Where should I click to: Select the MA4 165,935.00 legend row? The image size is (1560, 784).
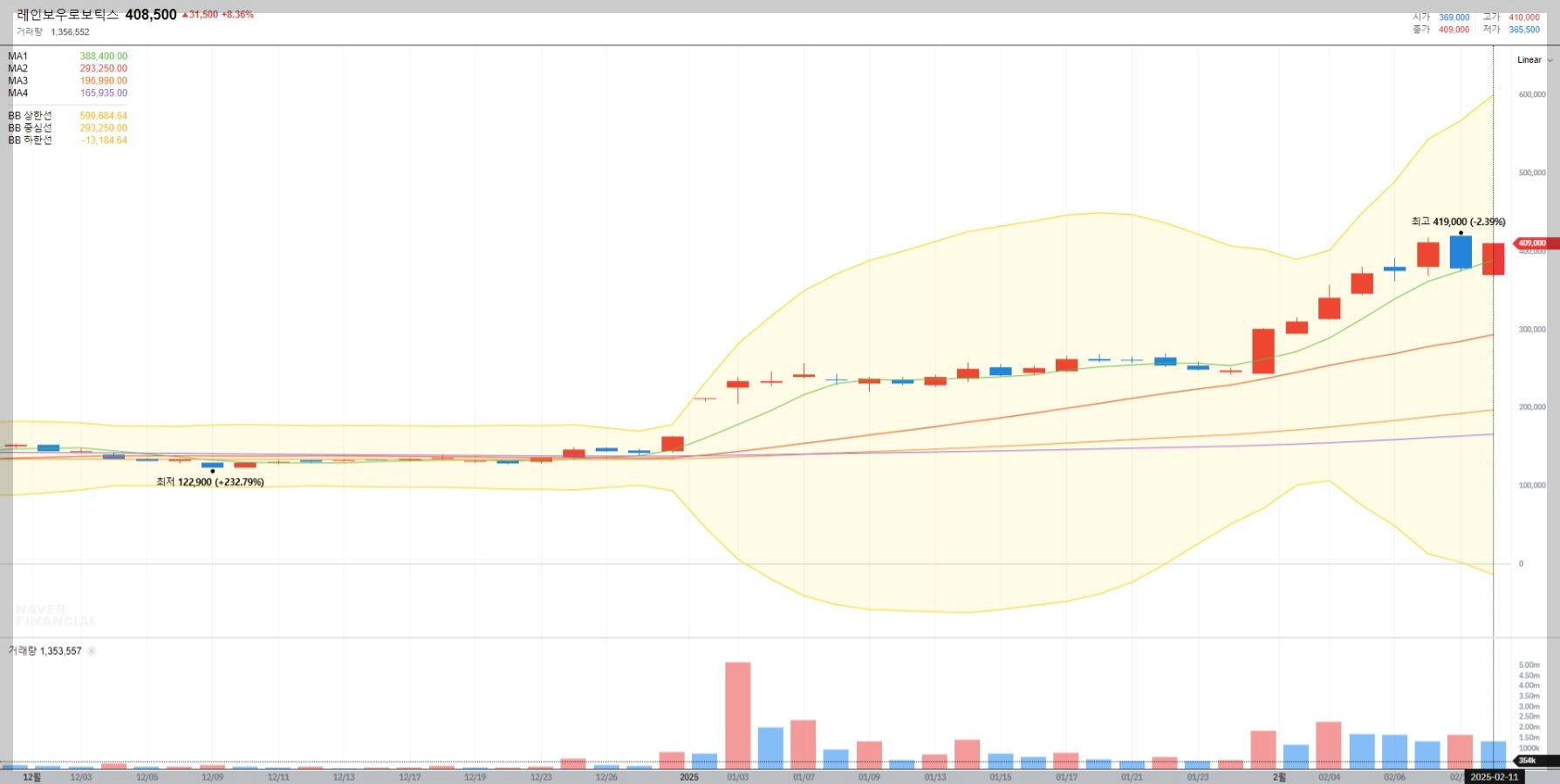68,93
